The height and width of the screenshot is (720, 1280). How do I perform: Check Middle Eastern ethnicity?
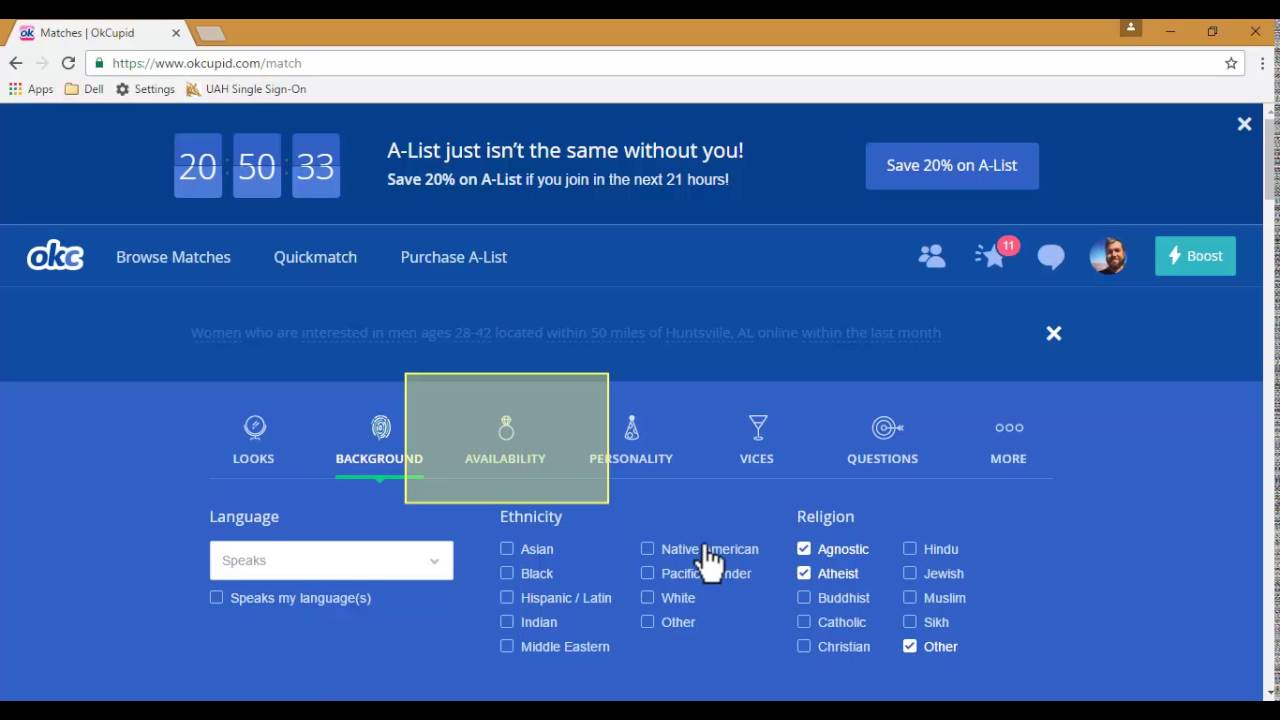507,646
